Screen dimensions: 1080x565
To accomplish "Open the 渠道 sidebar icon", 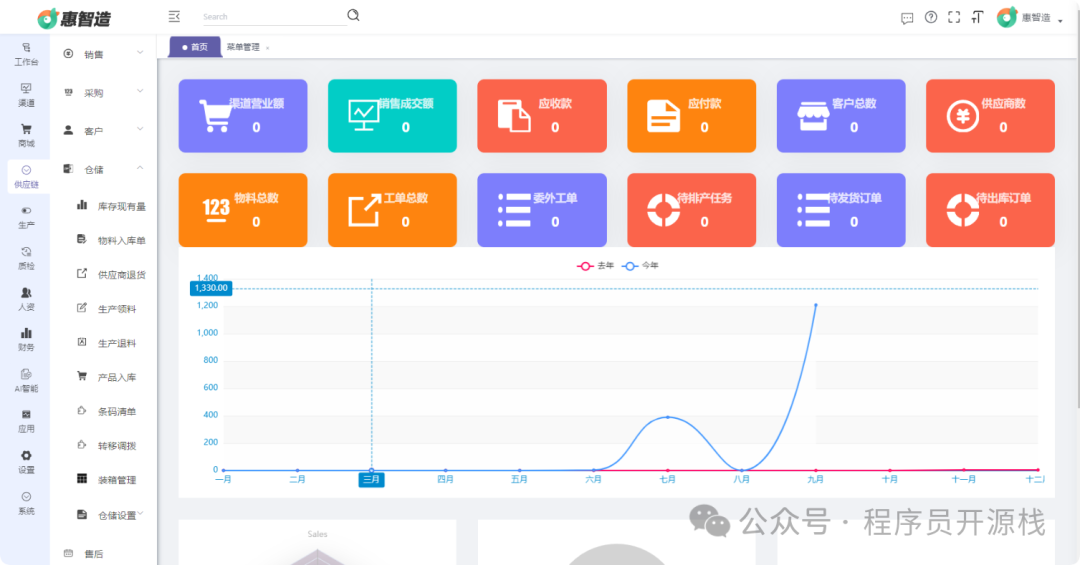I will pos(26,95).
